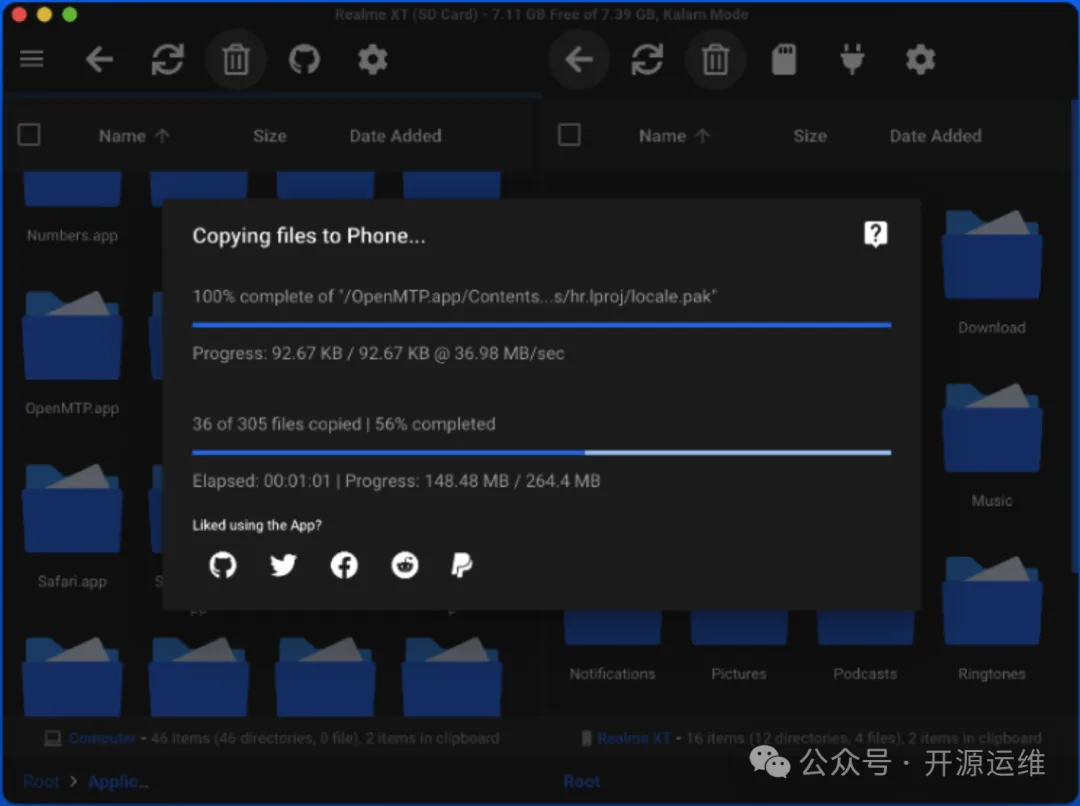Sort phone pane by Size column
This screenshot has height=806, width=1080.
(x=809, y=136)
